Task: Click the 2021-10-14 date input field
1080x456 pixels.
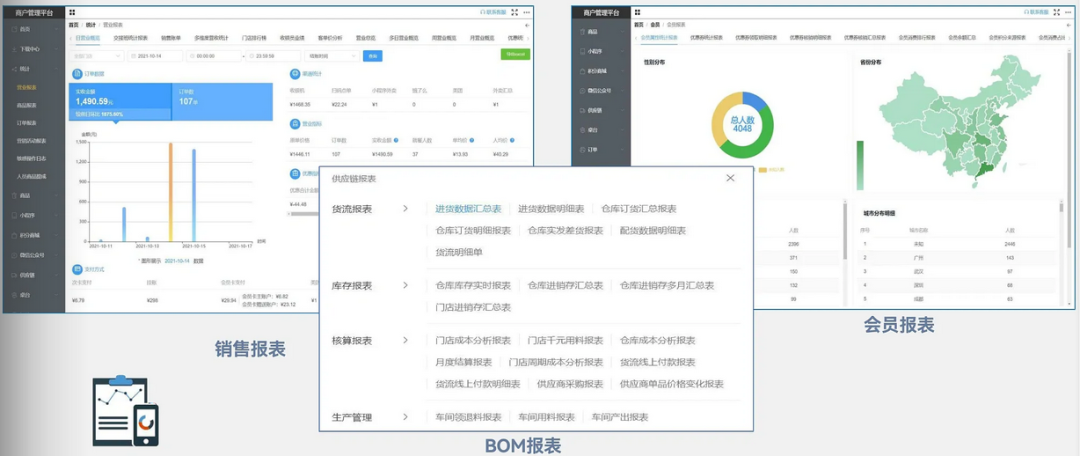Action: (x=155, y=56)
